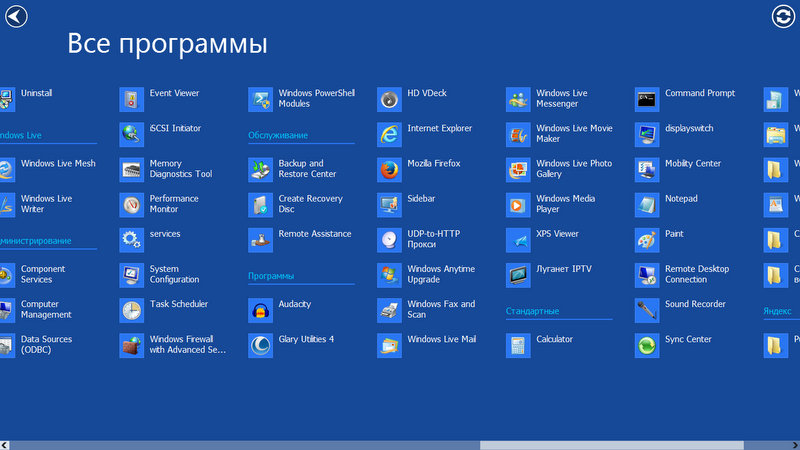Launch Notepad icon
Viewport: 800px width, 450px height.
point(647,205)
